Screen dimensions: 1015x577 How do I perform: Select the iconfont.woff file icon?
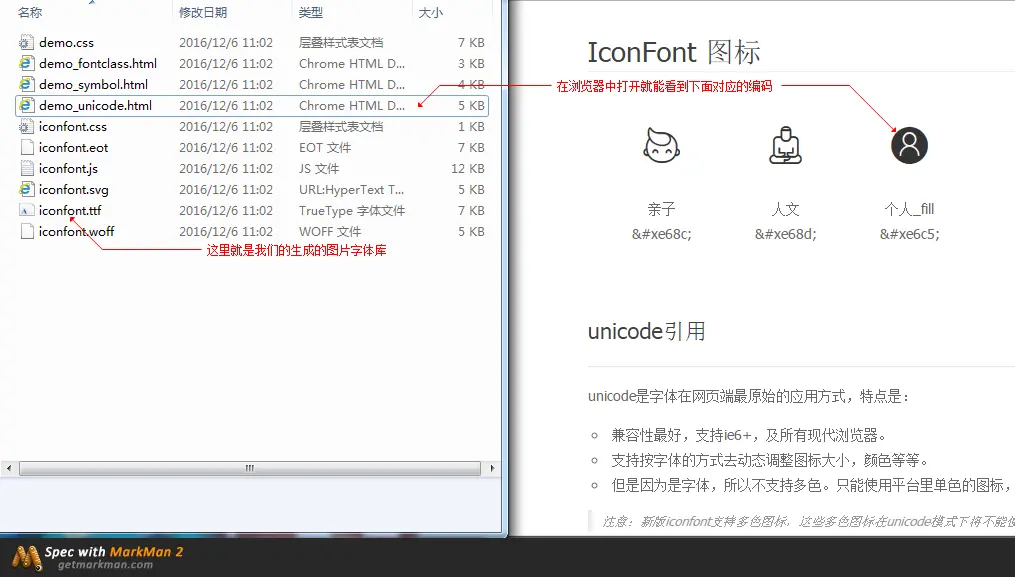click(27, 232)
